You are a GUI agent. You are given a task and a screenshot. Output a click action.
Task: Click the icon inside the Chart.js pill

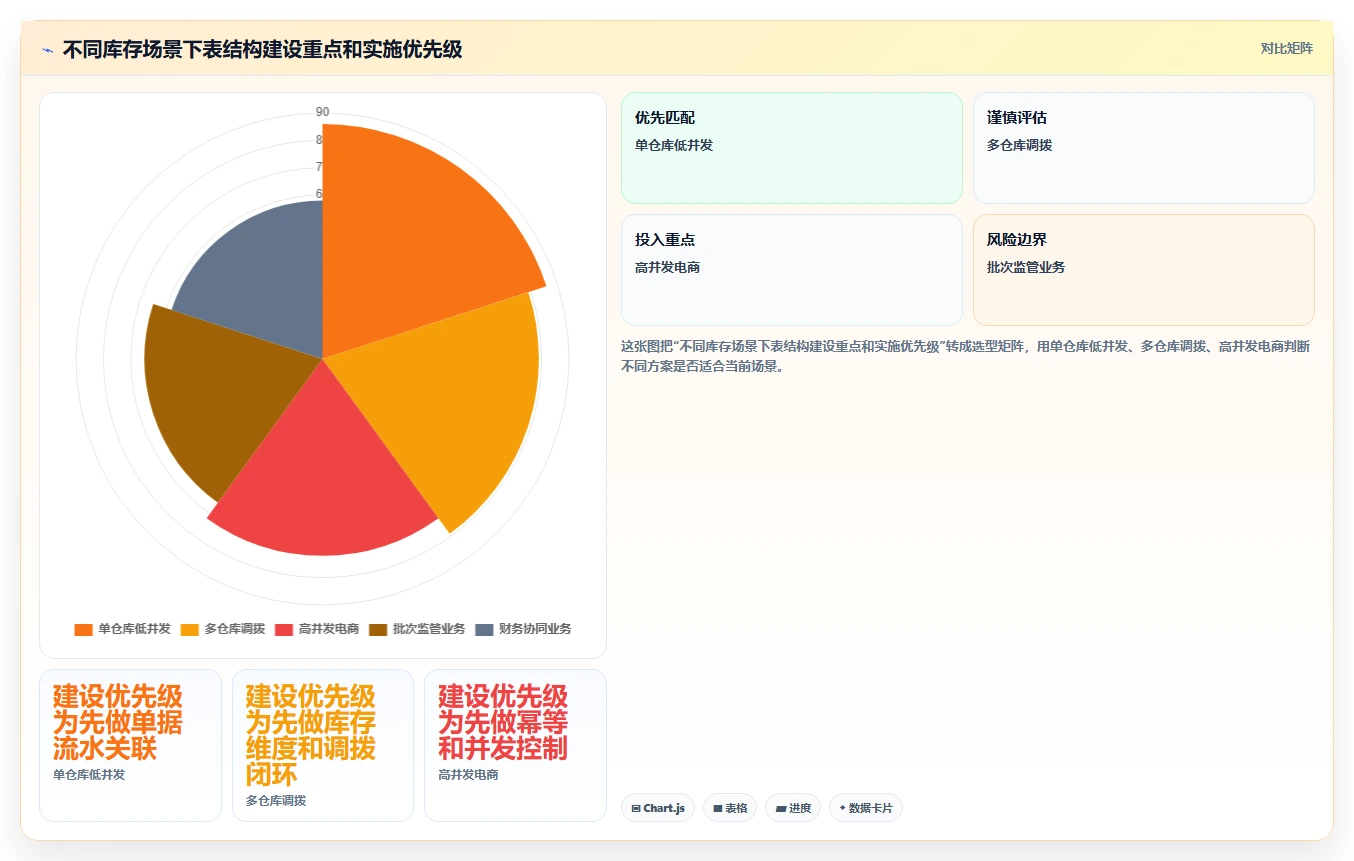[x=636, y=808]
